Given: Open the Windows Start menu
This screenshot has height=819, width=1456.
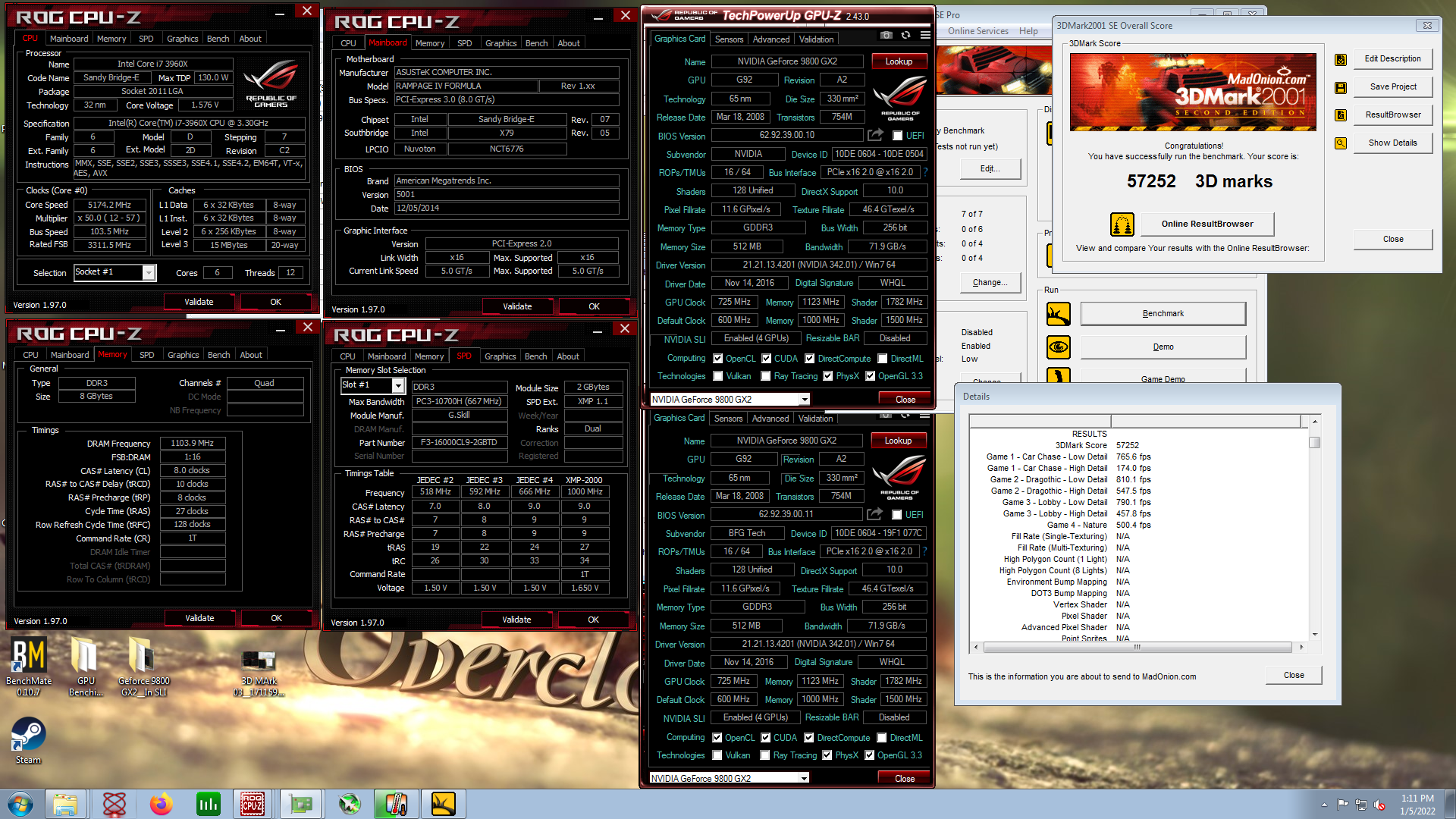Looking at the screenshot, I should [x=20, y=804].
